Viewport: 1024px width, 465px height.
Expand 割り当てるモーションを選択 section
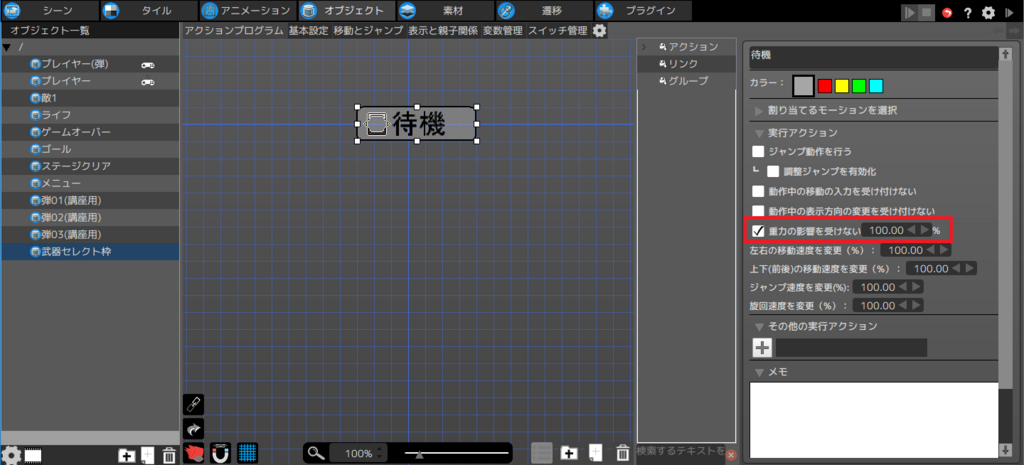(759, 111)
